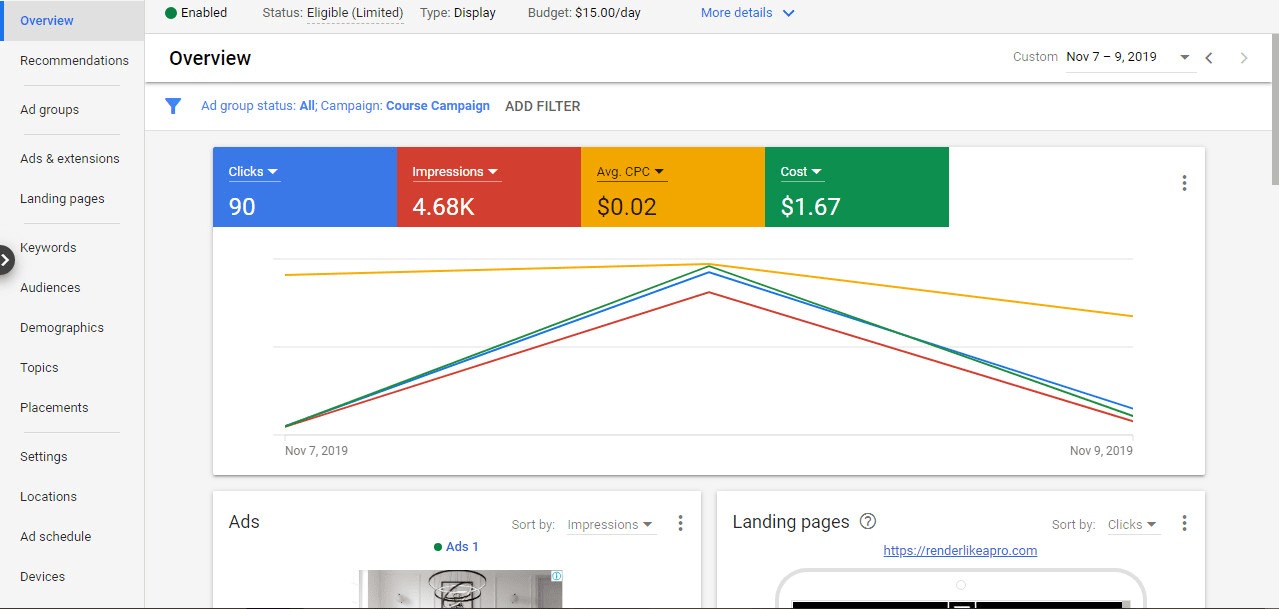This screenshot has height=609, width=1279.
Task: Go to previous date range arrow
Action: [1209, 58]
